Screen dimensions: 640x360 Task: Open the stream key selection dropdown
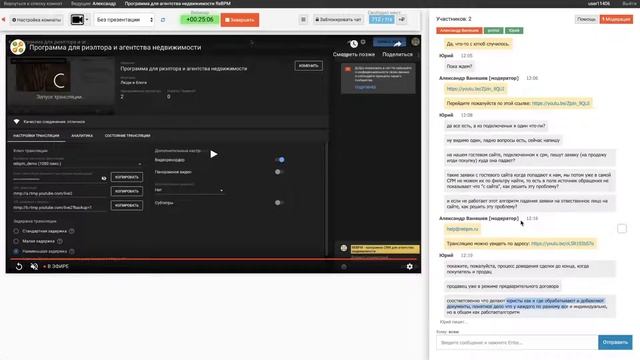tap(77, 163)
